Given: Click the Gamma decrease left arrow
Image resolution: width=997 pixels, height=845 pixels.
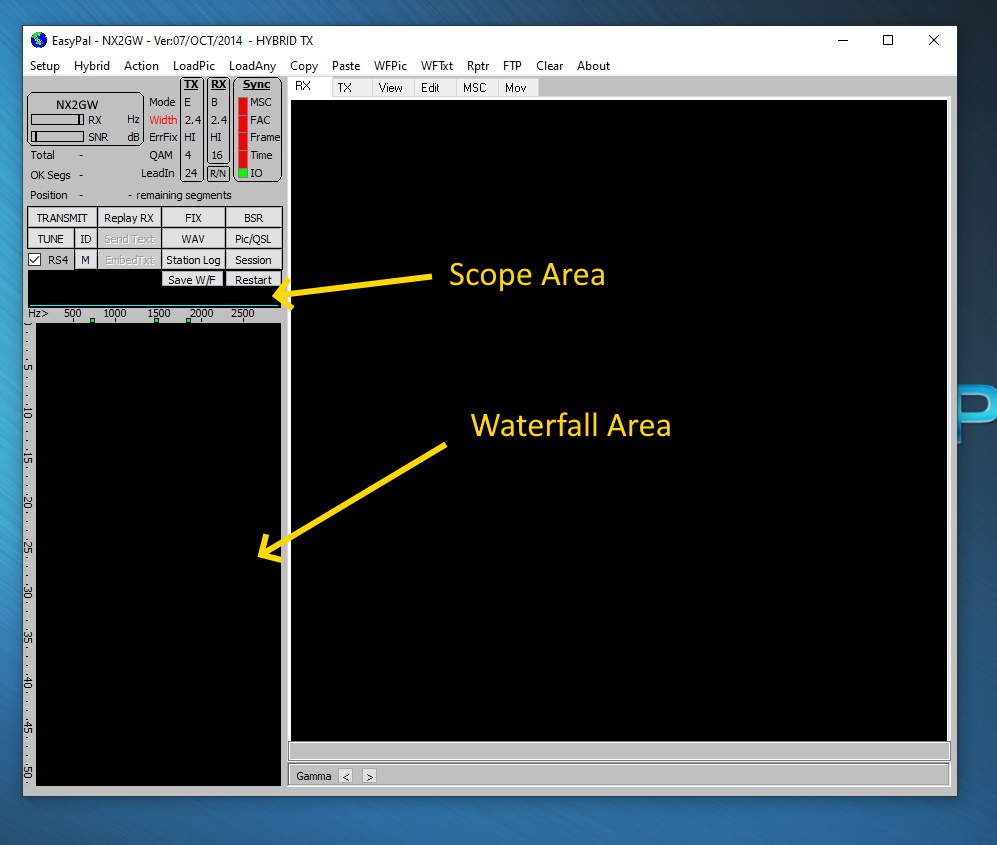Looking at the screenshot, I should click(346, 776).
